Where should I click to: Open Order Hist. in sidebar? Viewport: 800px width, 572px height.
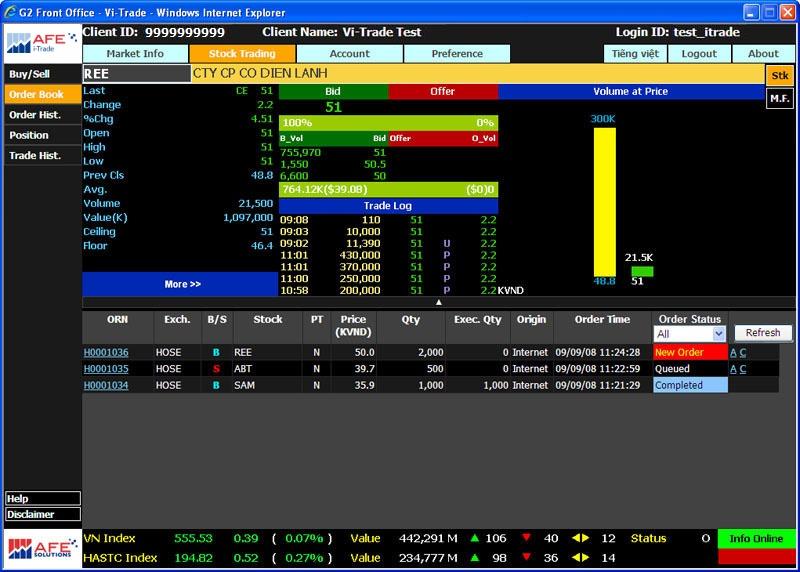[43, 115]
